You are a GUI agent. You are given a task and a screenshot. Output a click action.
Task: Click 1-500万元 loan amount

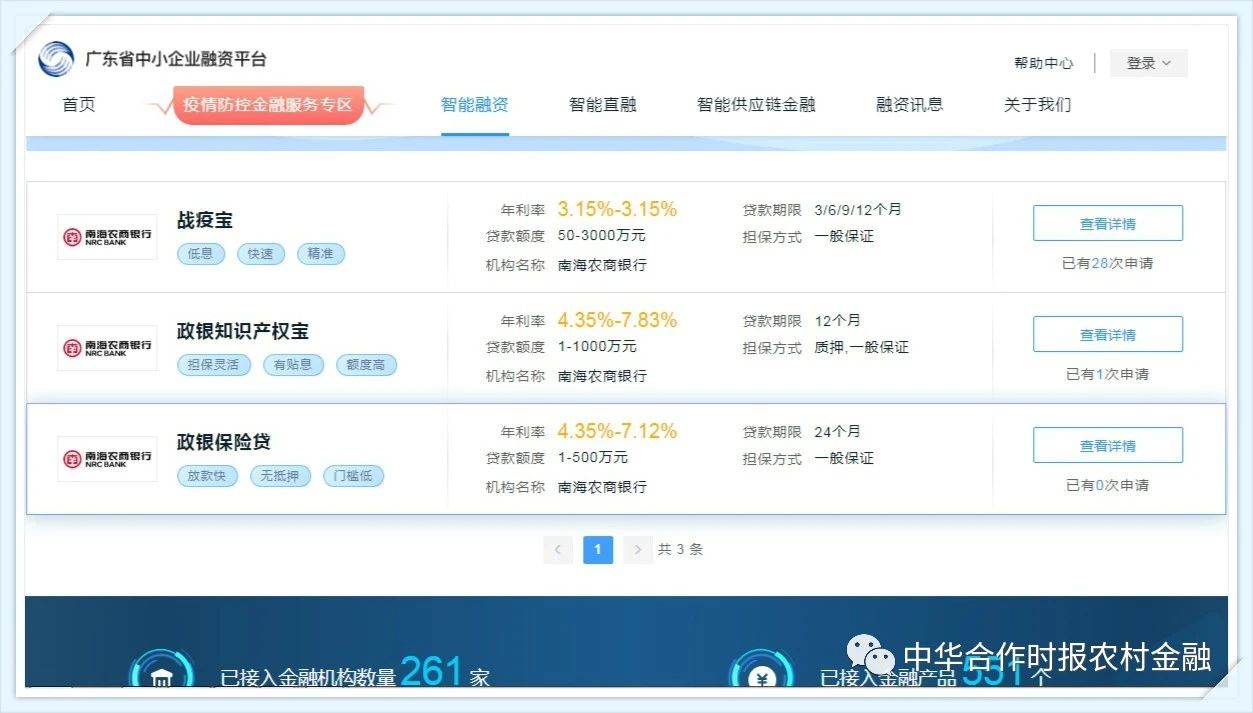point(593,458)
